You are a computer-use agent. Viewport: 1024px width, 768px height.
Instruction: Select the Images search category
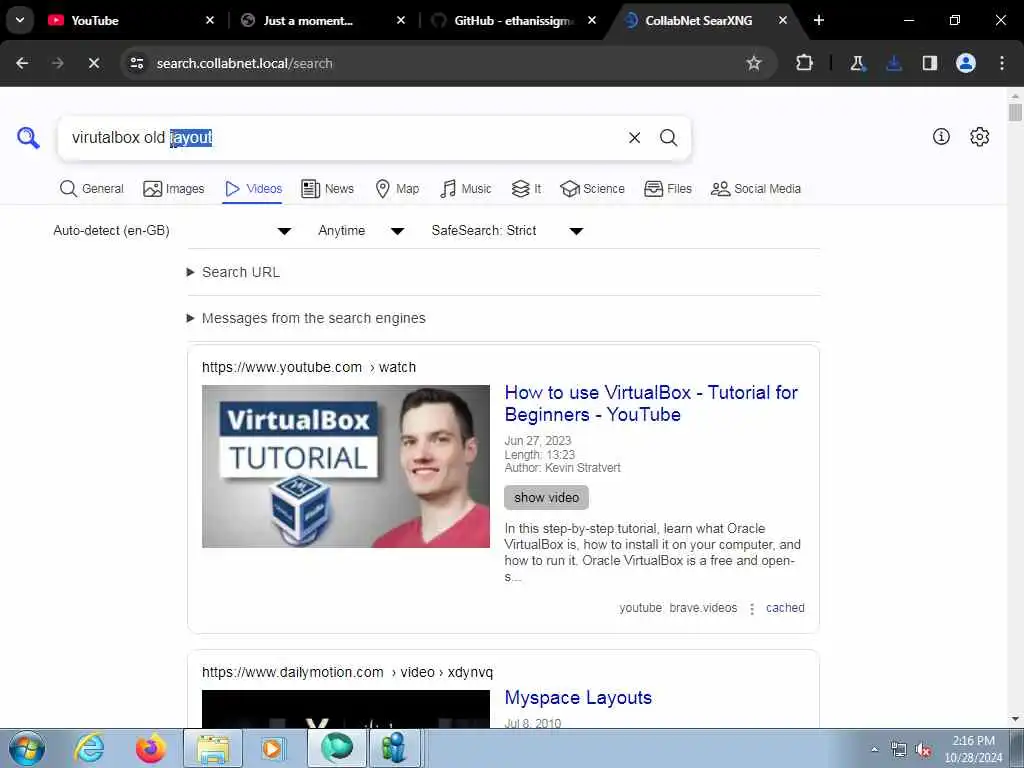tap(174, 189)
